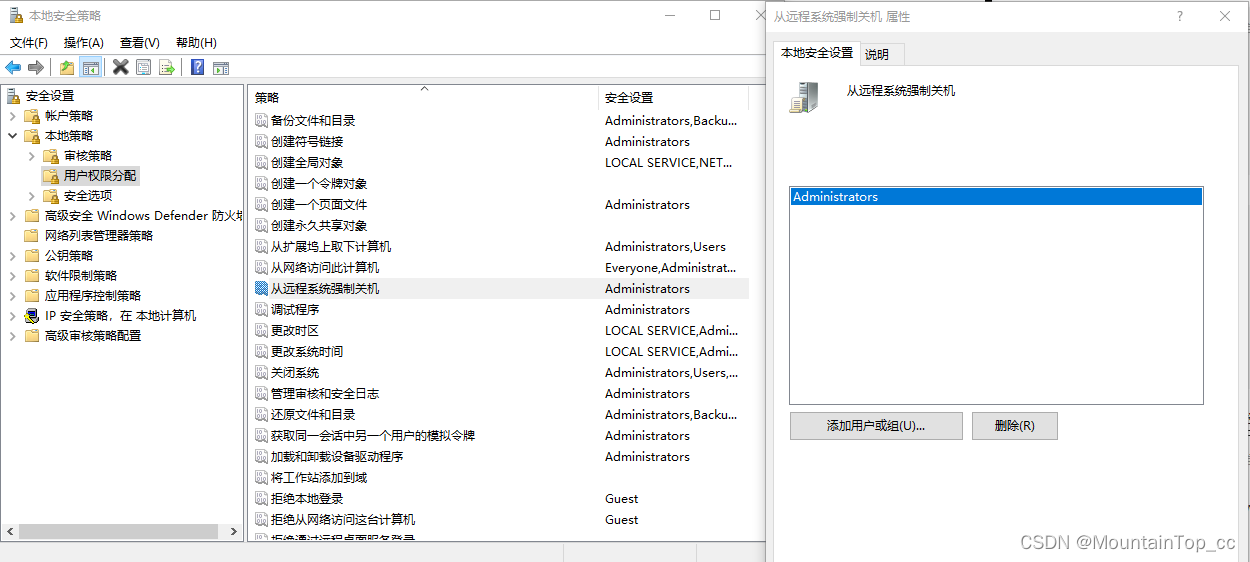Select the 管理审核和安全日志 policy row
Image resolution: width=1250 pixels, height=562 pixels.
click(x=499, y=394)
